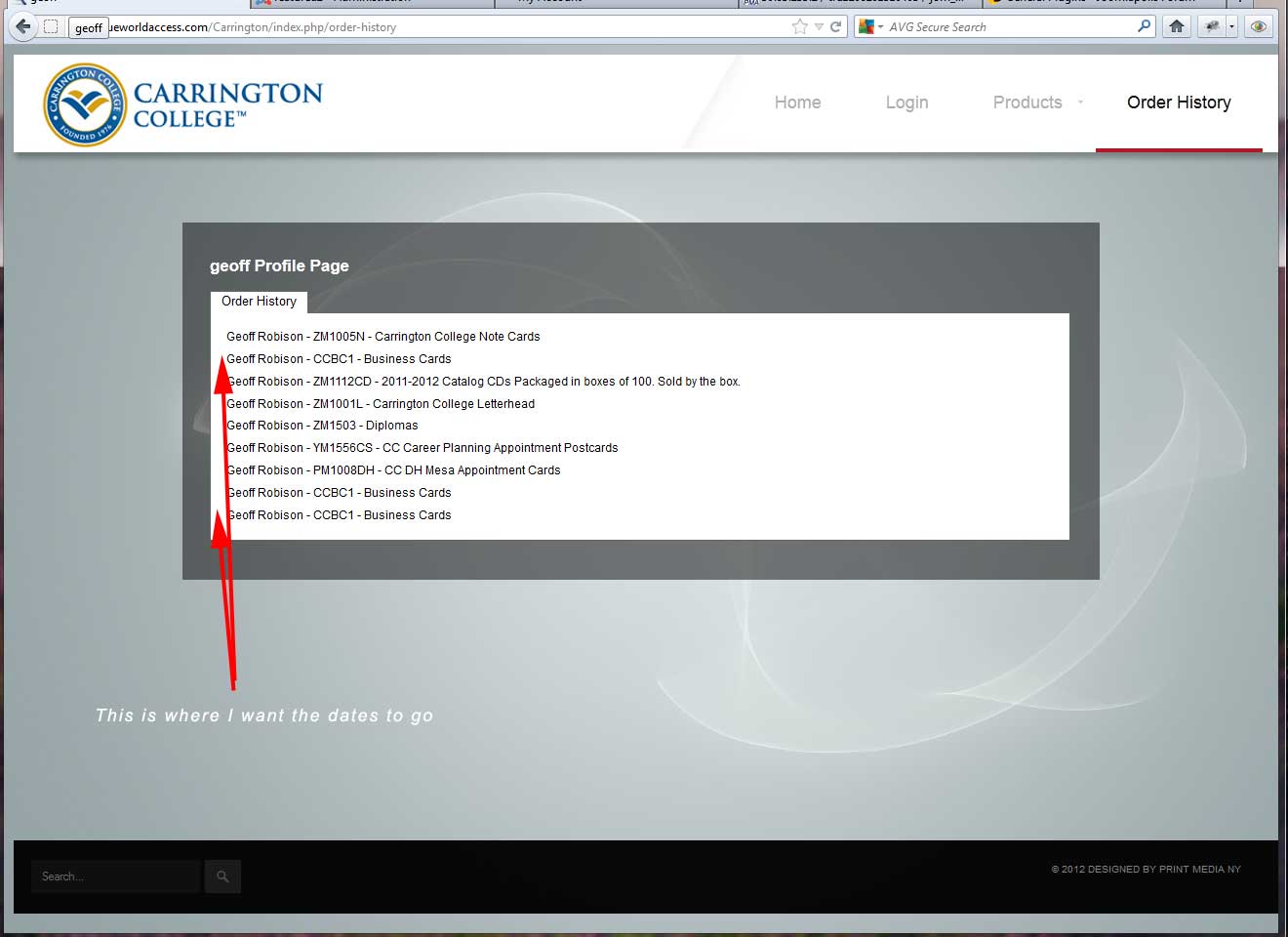Click the eye add-on icon in toolbar
Image resolution: width=1288 pixels, height=937 pixels.
[x=1259, y=27]
